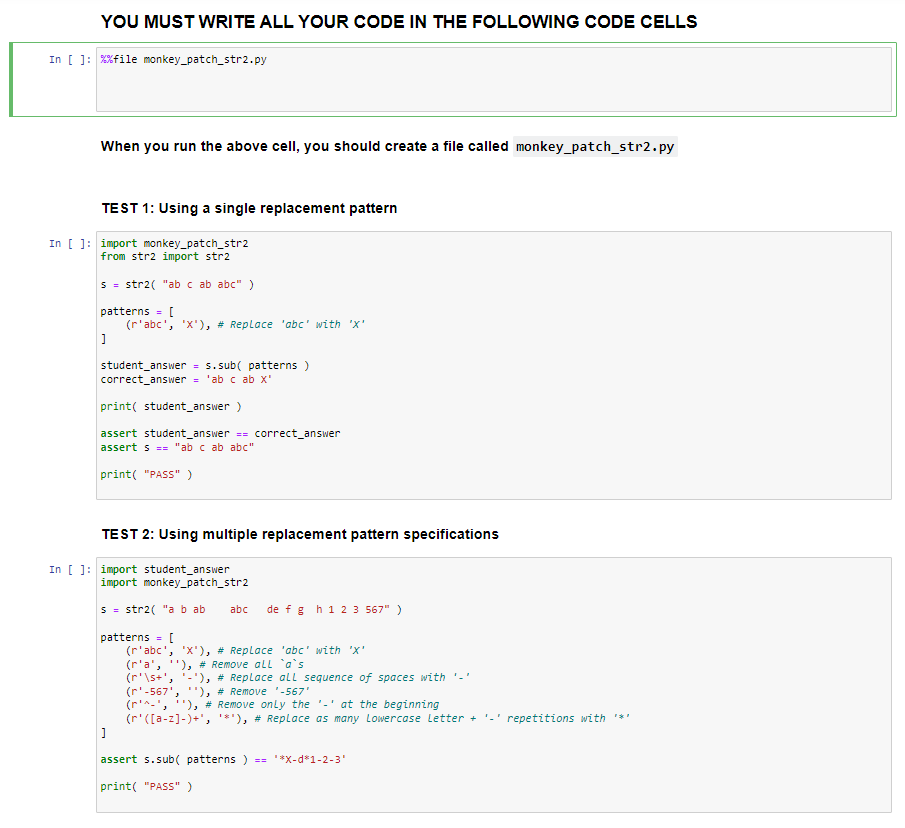Click the Remove all a's comment in TEST 2

[250, 664]
